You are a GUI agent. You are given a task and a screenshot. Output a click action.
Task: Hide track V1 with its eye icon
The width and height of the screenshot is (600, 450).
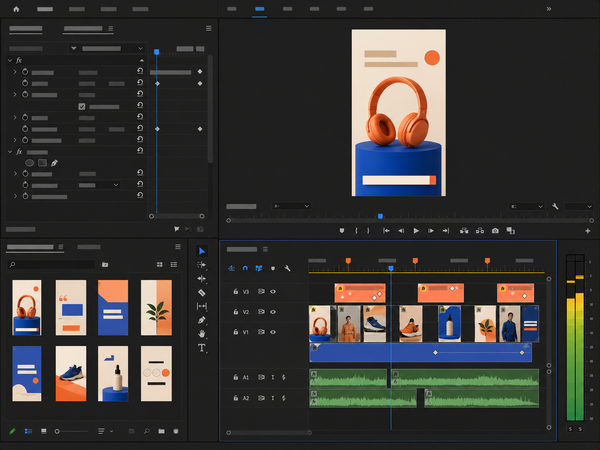(273, 332)
